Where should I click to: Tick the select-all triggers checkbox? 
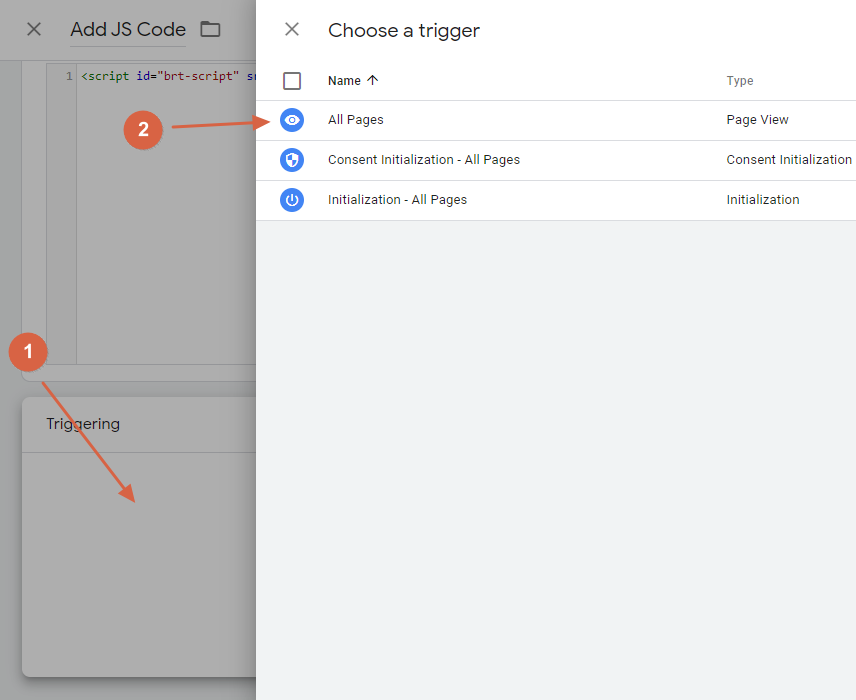[292, 81]
